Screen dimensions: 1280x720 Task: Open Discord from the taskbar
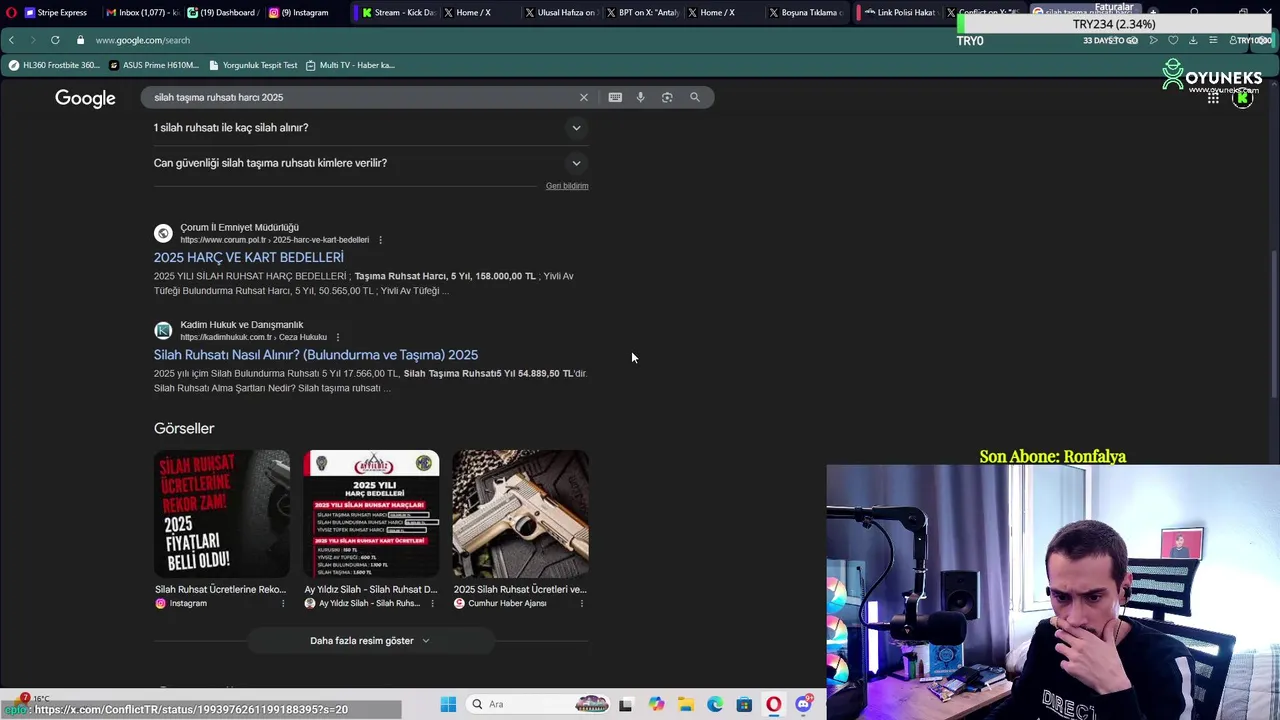click(804, 704)
